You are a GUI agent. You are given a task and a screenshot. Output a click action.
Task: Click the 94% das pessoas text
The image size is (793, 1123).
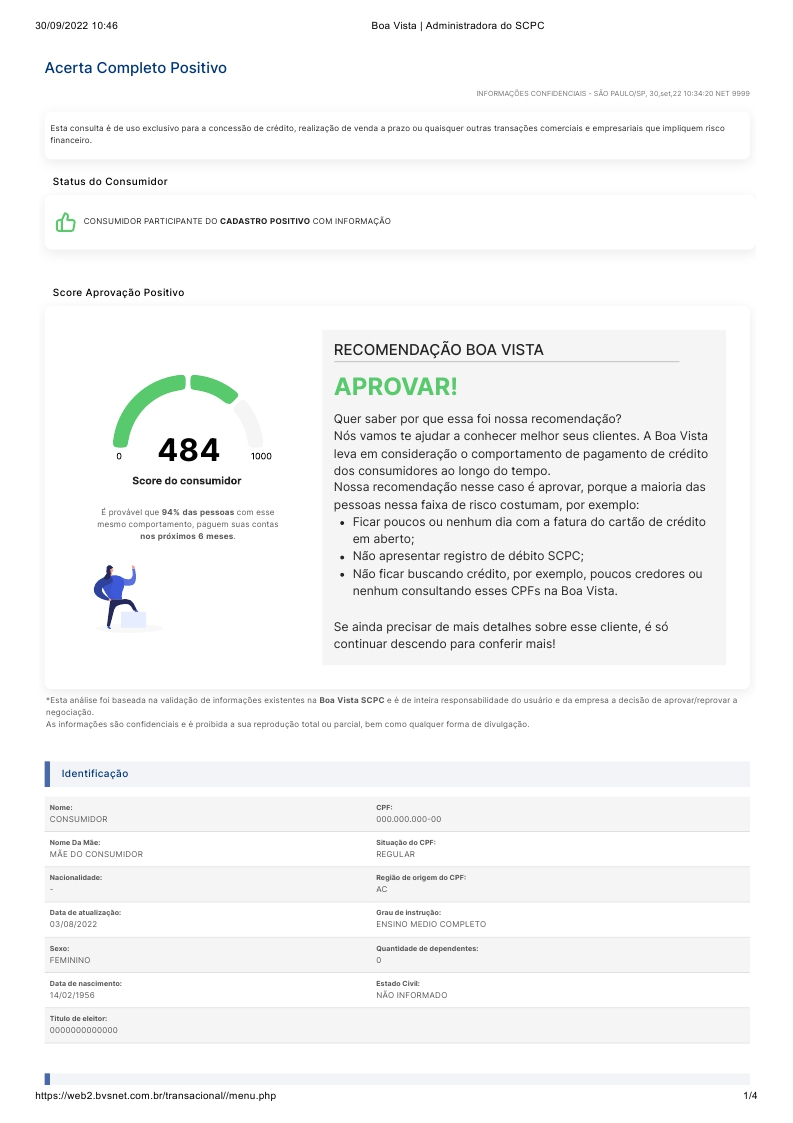click(x=198, y=513)
